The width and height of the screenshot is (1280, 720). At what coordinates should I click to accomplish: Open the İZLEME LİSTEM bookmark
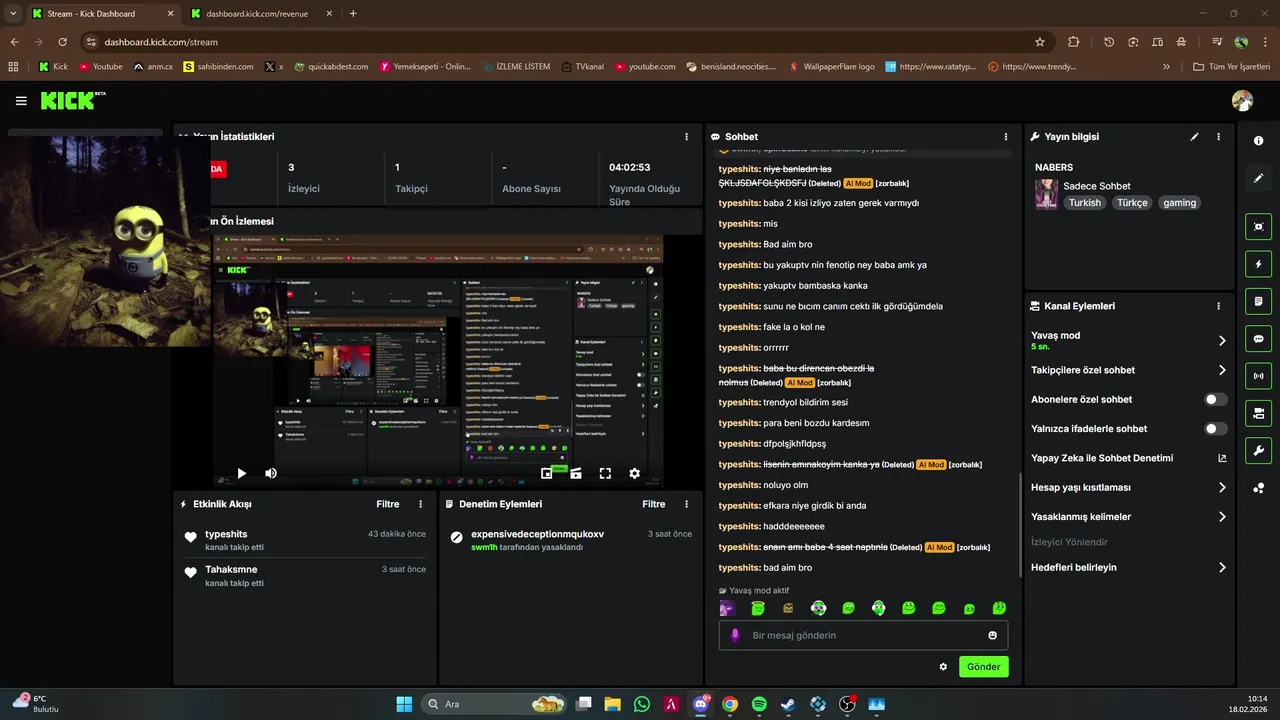click(x=516, y=67)
